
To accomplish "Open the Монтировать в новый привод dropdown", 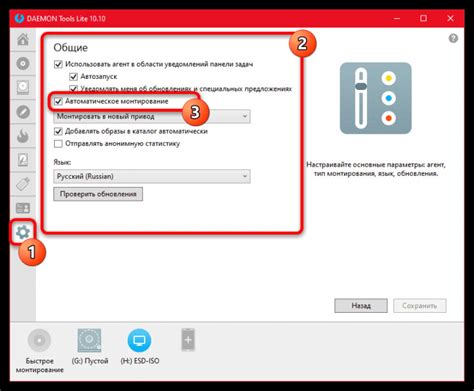I will [152, 116].
